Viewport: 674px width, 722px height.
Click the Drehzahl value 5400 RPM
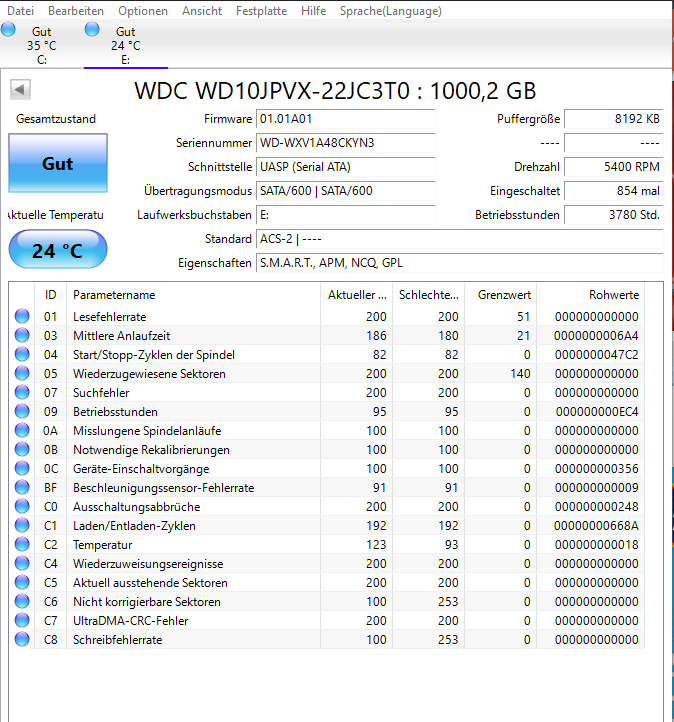[x=614, y=167]
